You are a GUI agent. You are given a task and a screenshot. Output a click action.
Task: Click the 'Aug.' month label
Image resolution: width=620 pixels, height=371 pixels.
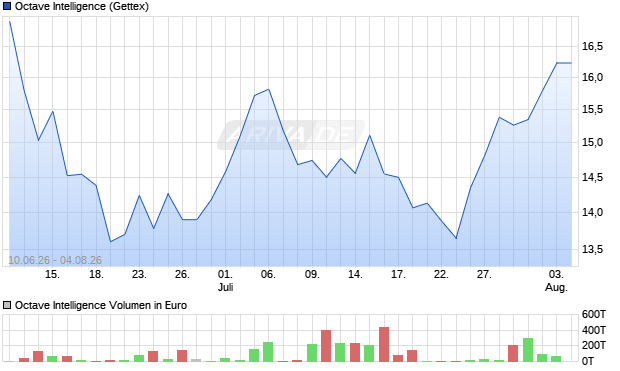click(x=556, y=287)
